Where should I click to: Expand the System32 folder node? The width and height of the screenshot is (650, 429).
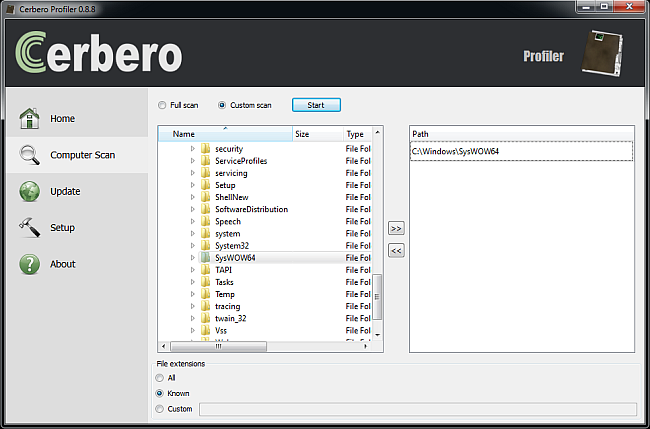point(193,246)
